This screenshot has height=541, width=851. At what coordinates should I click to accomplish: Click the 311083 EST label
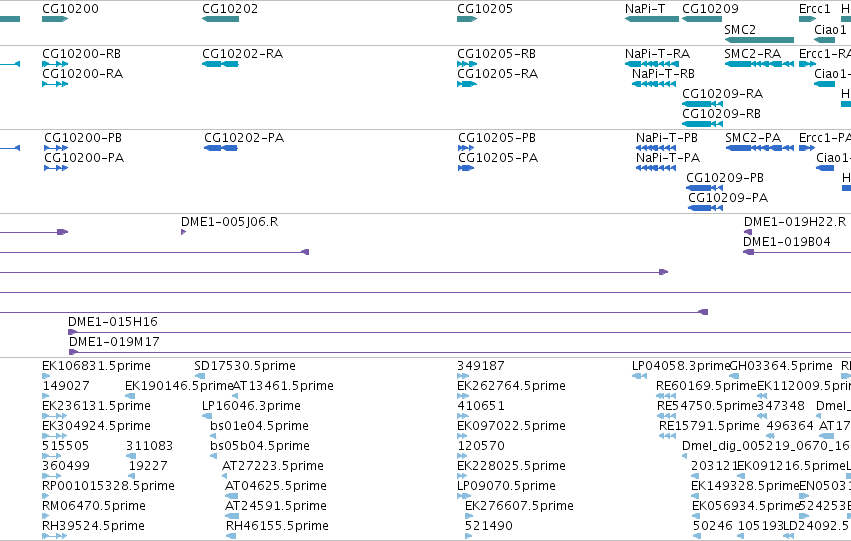tap(149, 447)
